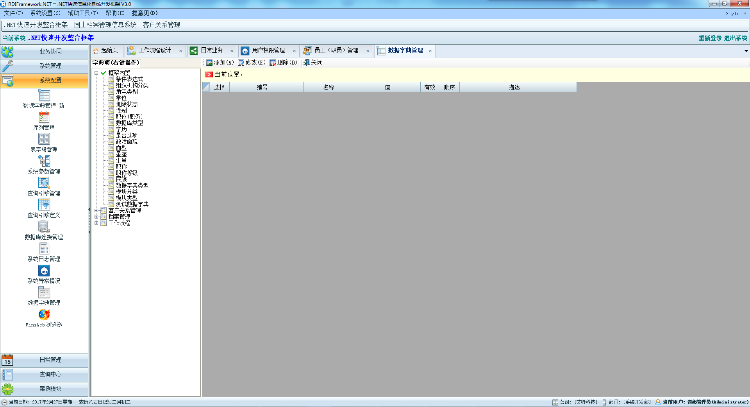Click the green flower icon in the bottom sidebar

point(7,389)
